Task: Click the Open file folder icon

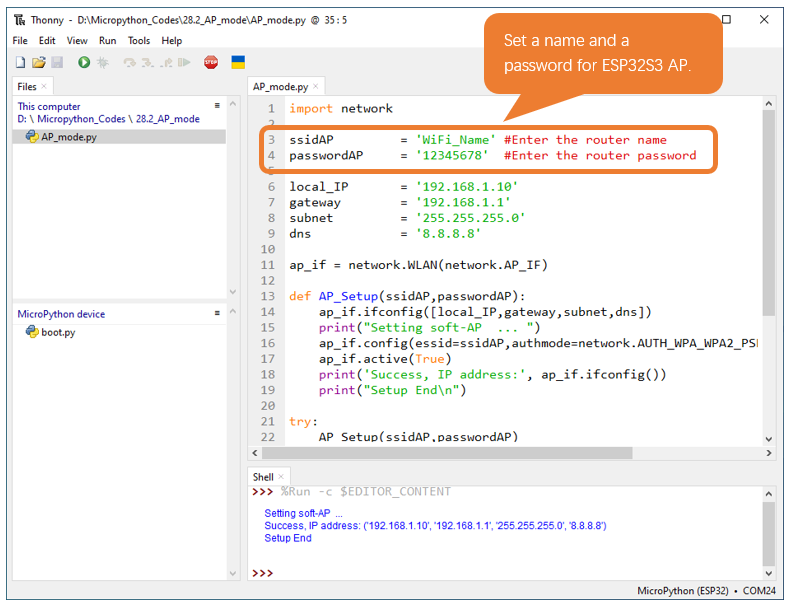Action: pos(38,62)
